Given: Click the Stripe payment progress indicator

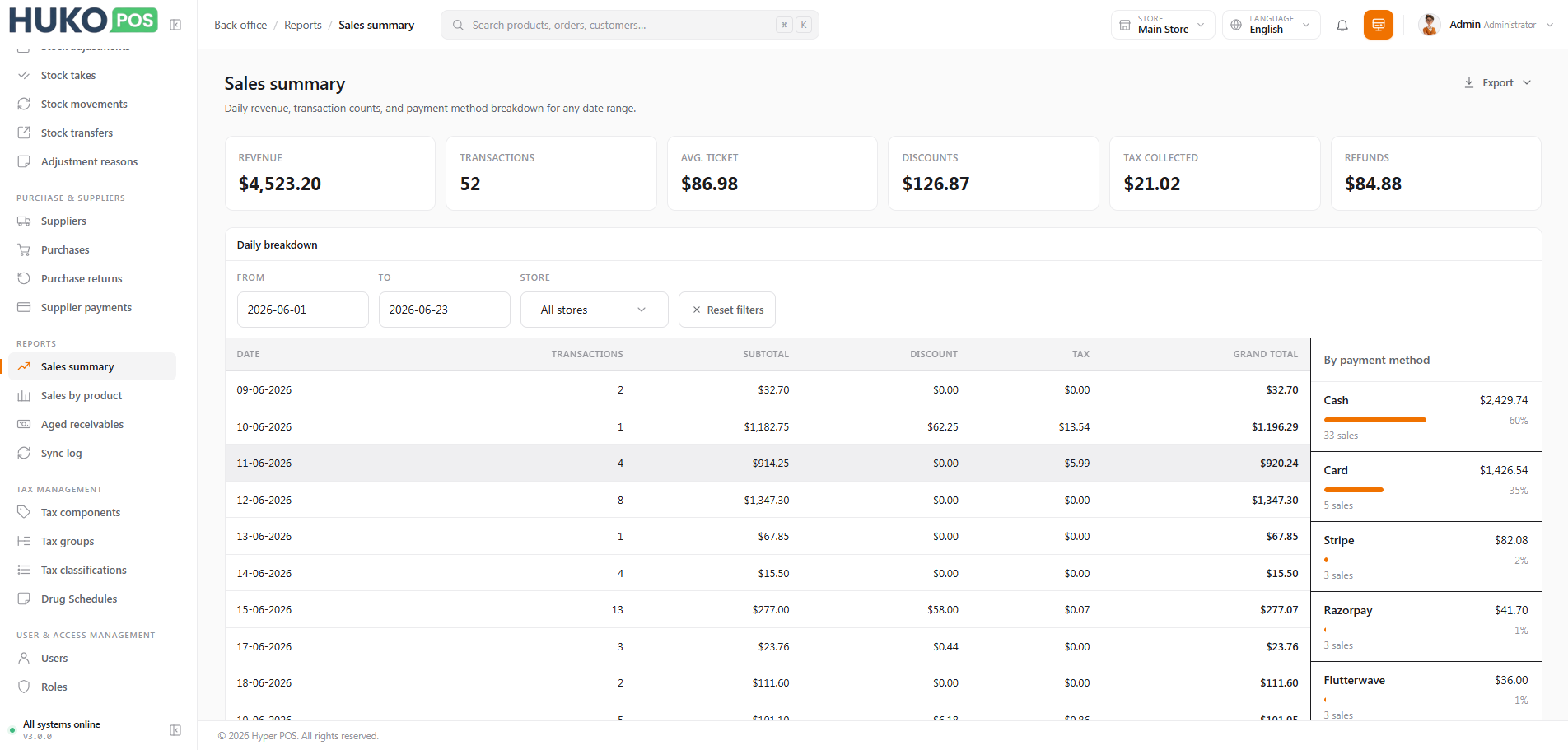Looking at the screenshot, I should (x=1326, y=560).
